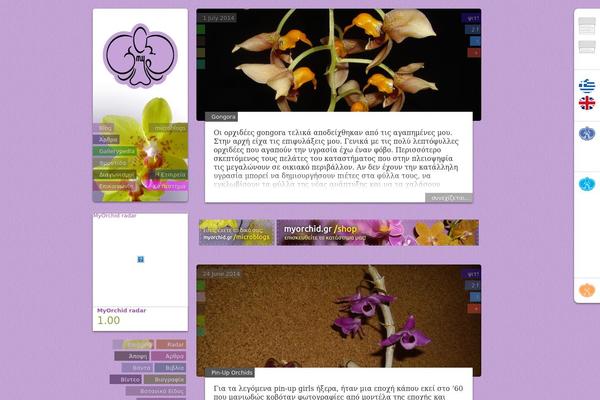Open the Φροντίδα menu item
Viewport: 600px width, 400px height.
point(110,163)
